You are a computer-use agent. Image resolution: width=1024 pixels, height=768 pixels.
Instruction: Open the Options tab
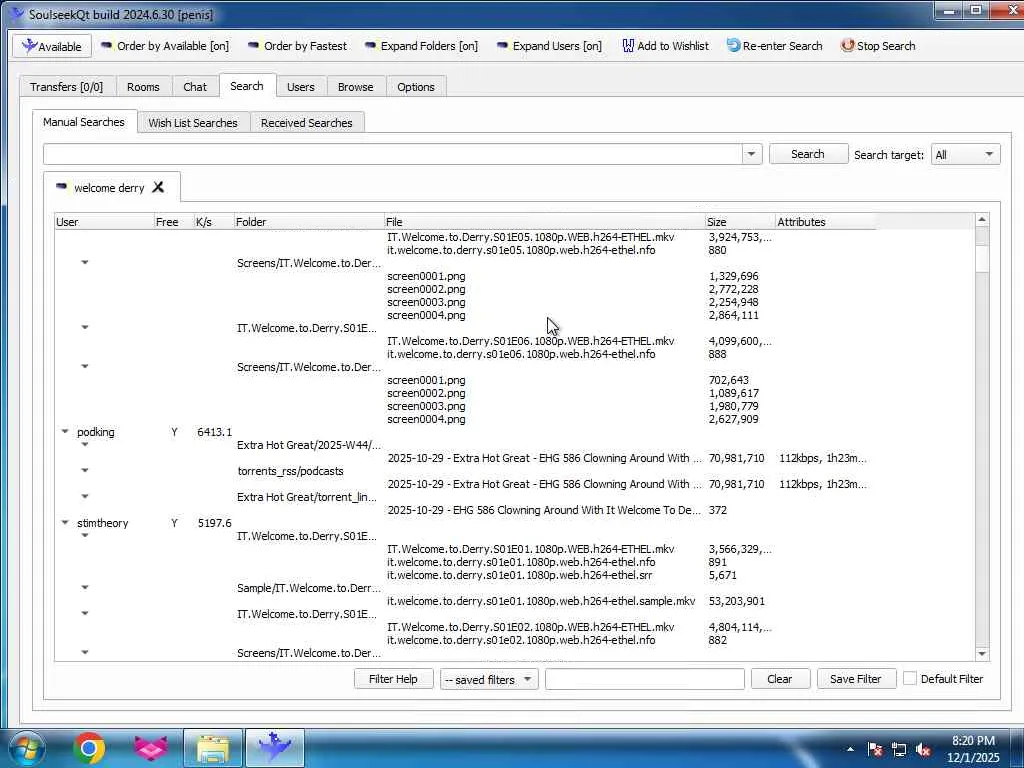pos(415,87)
